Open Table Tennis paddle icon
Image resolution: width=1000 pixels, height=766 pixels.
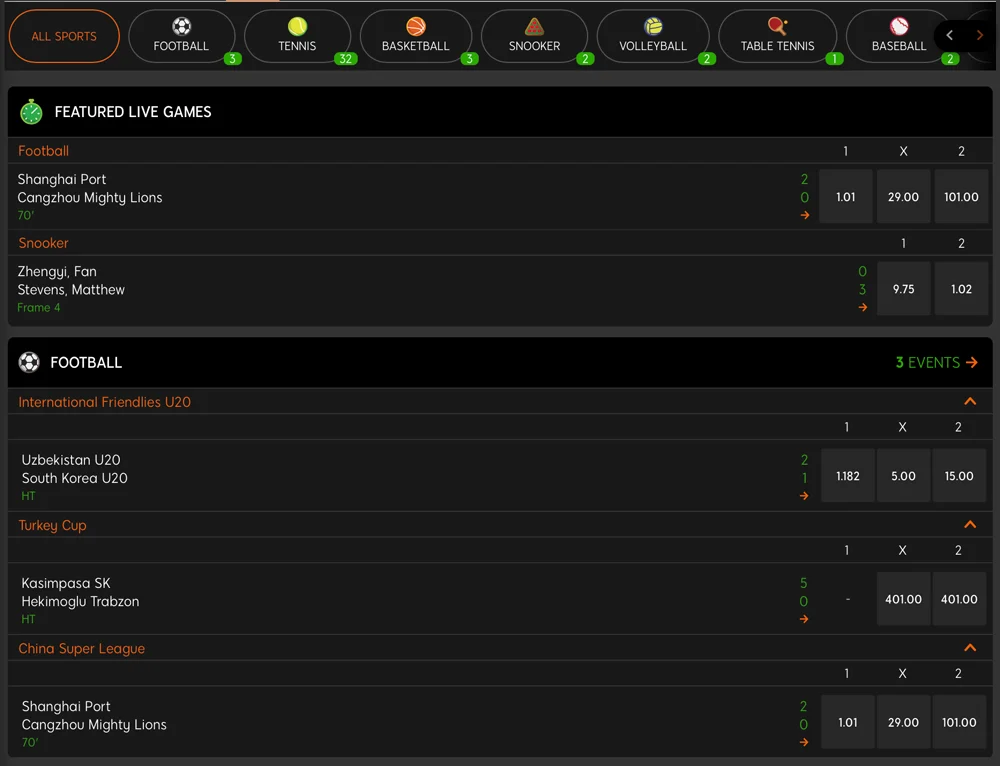point(777,27)
